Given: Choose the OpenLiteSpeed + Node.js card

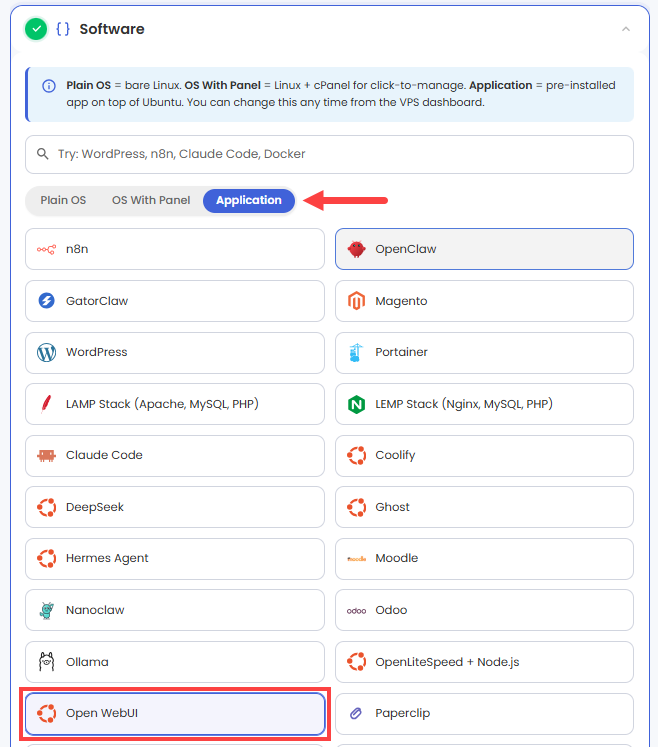Looking at the screenshot, I should click(x=484, y=662).
